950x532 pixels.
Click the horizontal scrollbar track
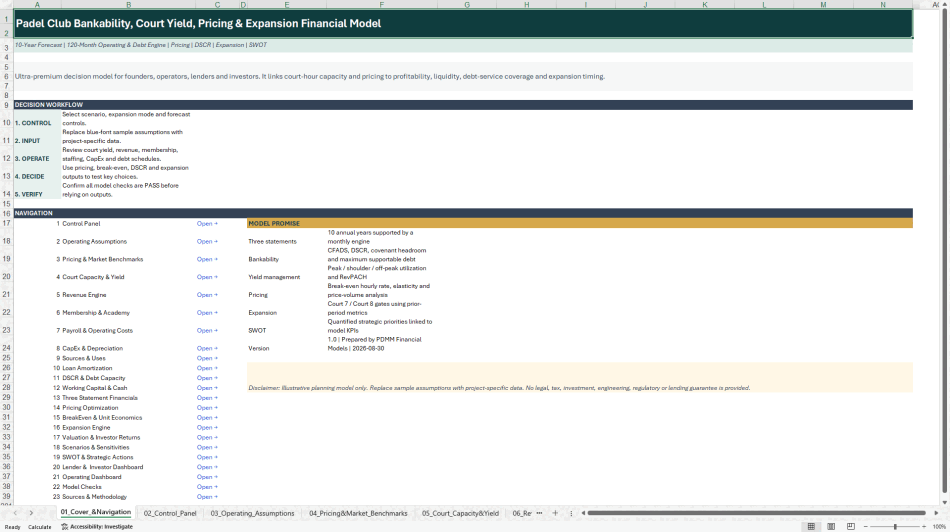tap(756, 513)
